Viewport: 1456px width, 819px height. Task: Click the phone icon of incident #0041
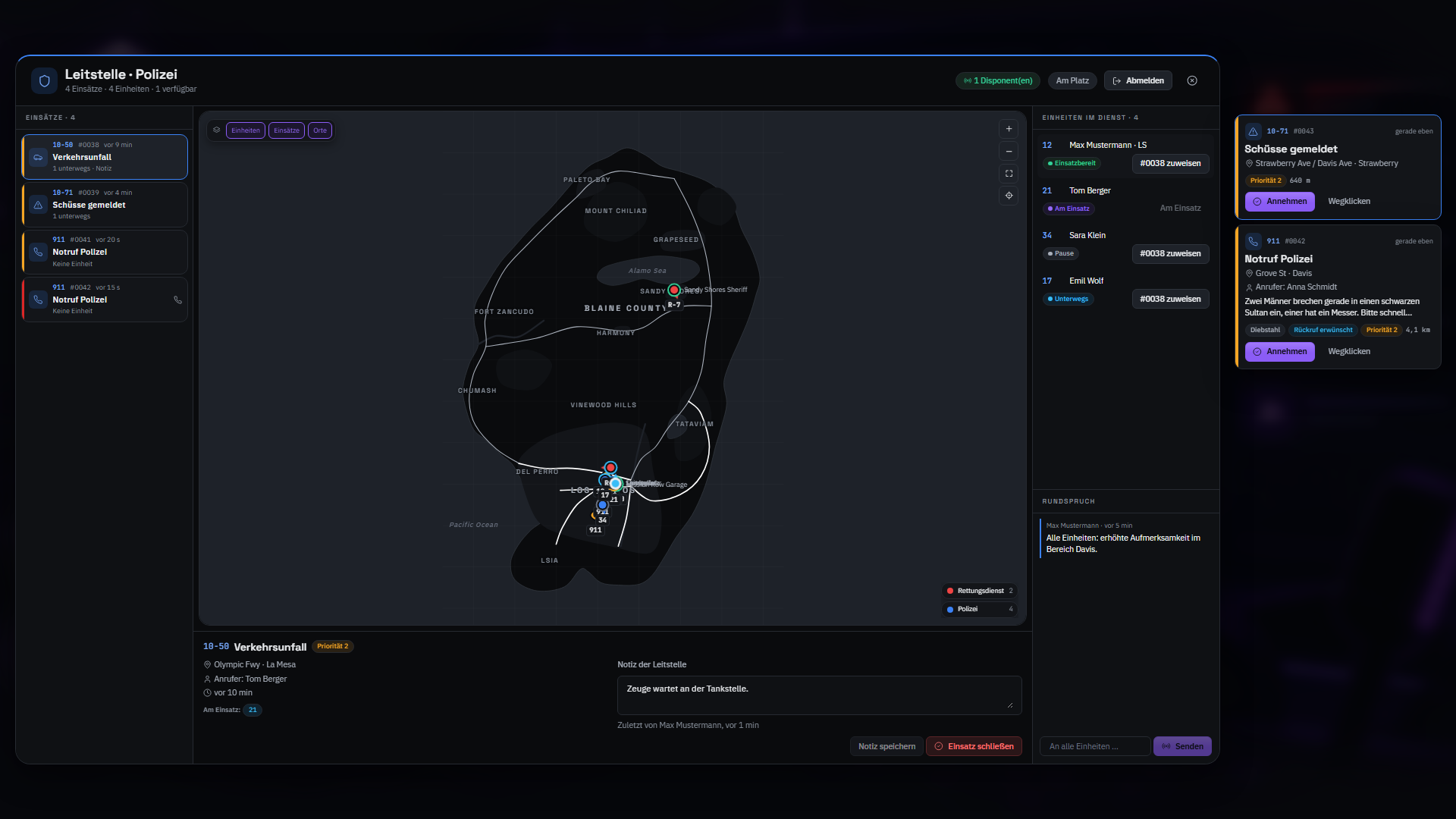click(x=38, y=252)
